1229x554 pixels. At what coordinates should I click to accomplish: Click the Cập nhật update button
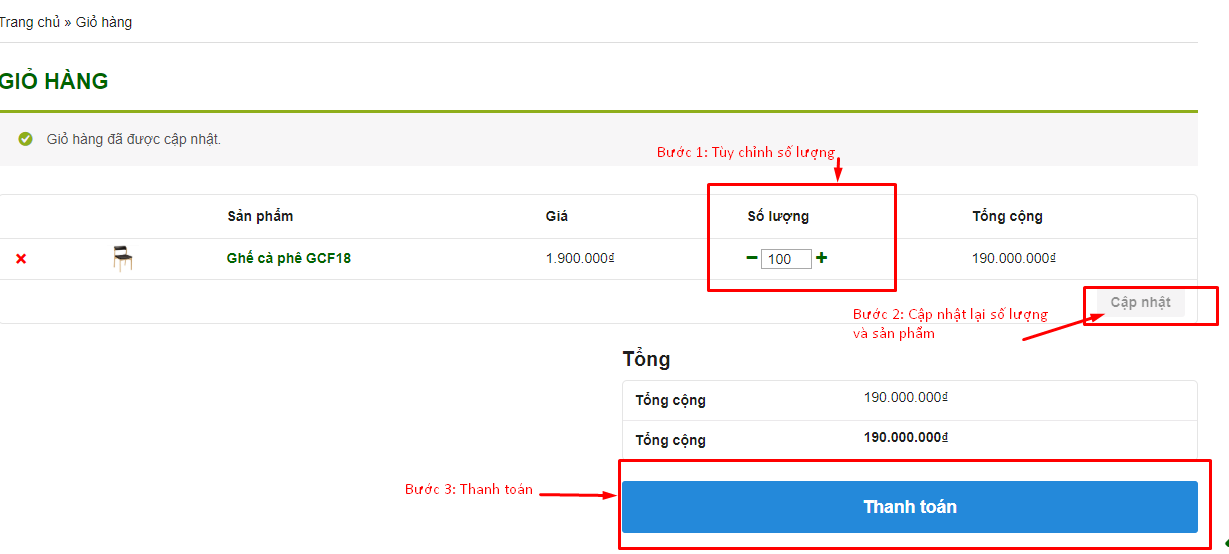tap(1140, 302)
